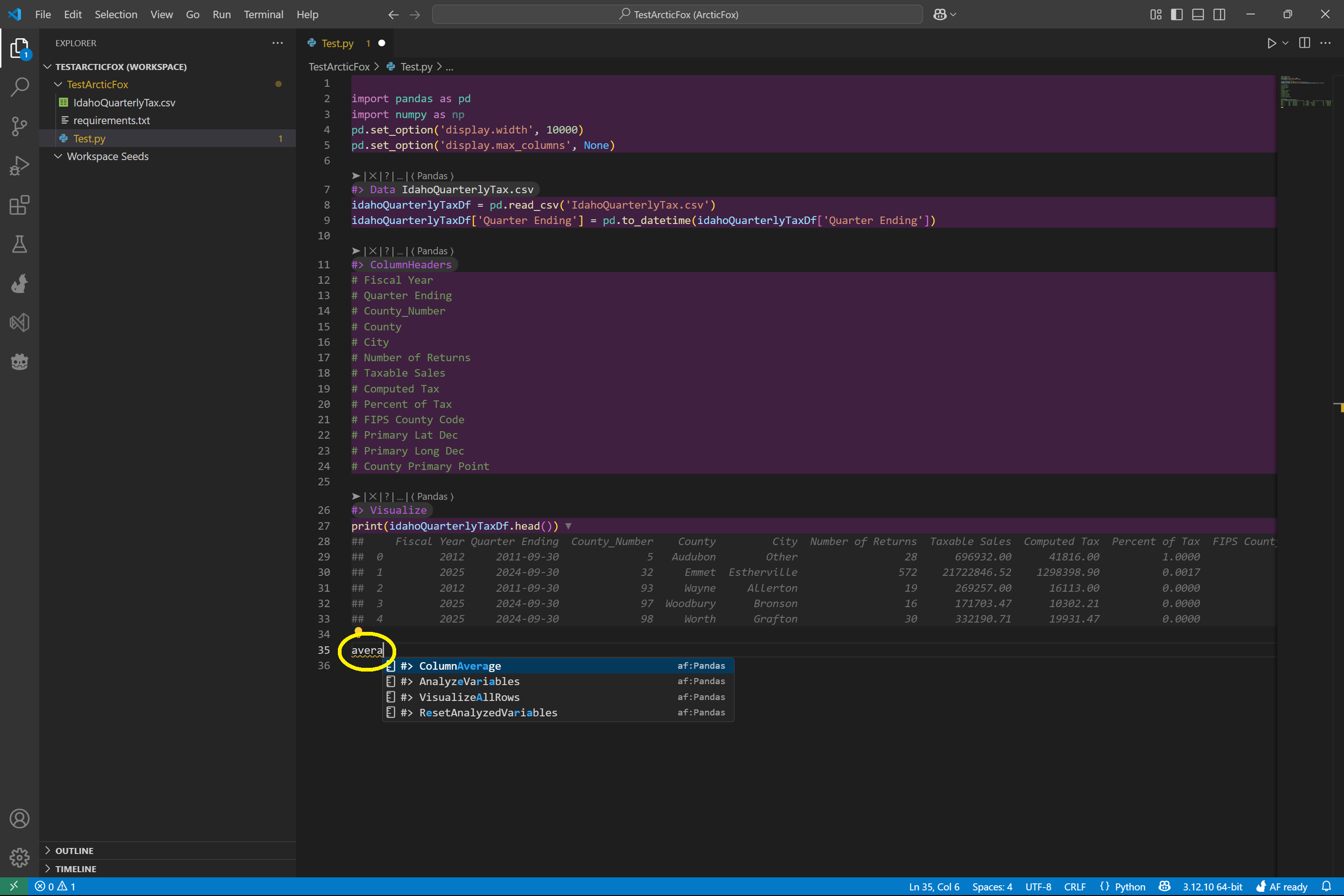Open the Manage gear icon
This screenshot has width=1344, height=896.
20,857
